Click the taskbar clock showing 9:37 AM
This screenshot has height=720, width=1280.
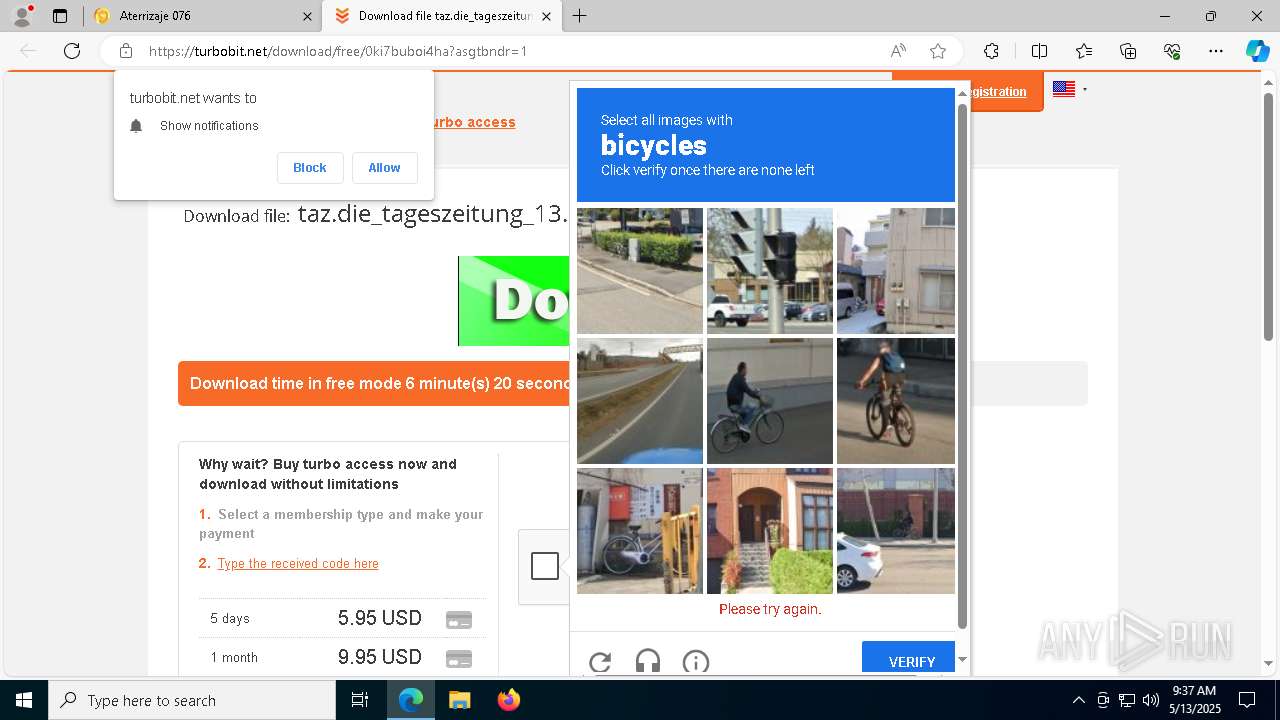[1194, 700]
